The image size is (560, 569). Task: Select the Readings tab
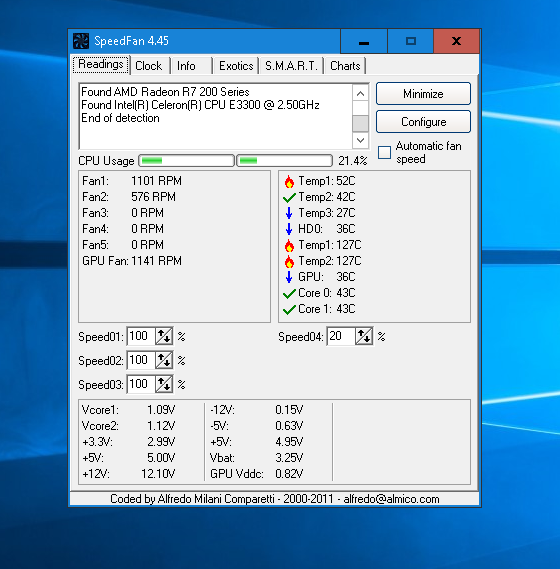tap(101, 65)
